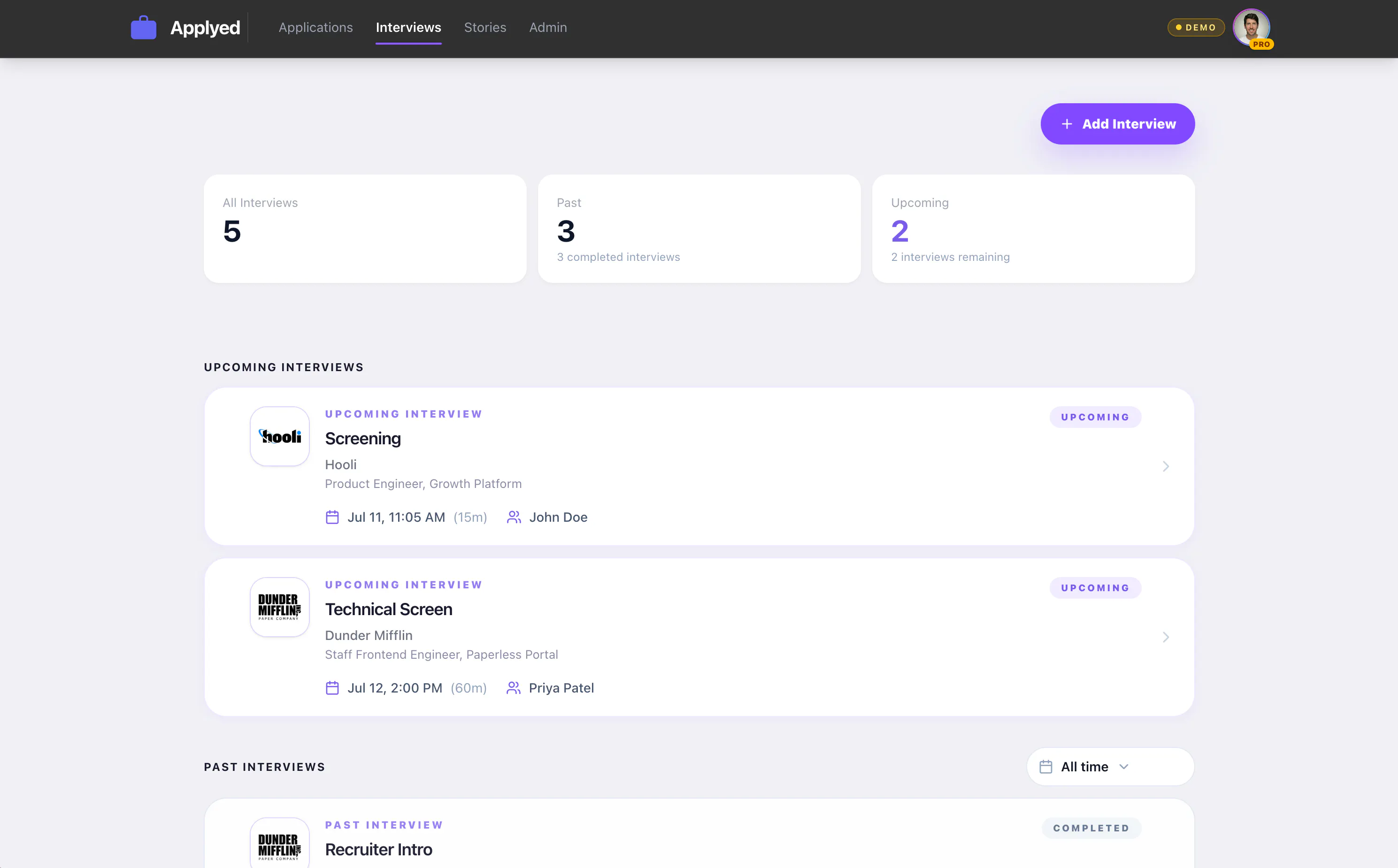Open the Screening interview title

tap(363, 439)
